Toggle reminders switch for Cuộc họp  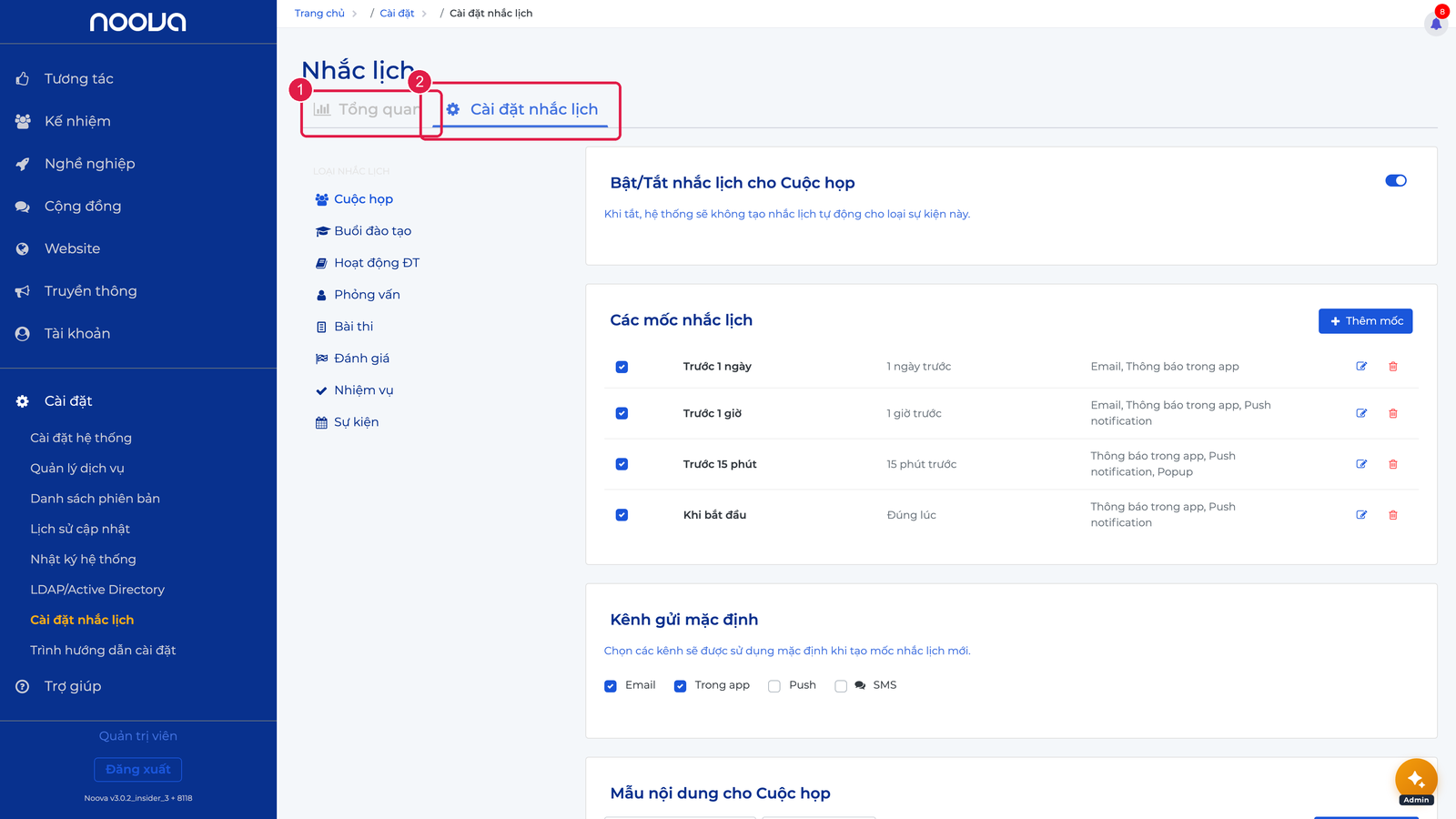[x=1396, y=180]
